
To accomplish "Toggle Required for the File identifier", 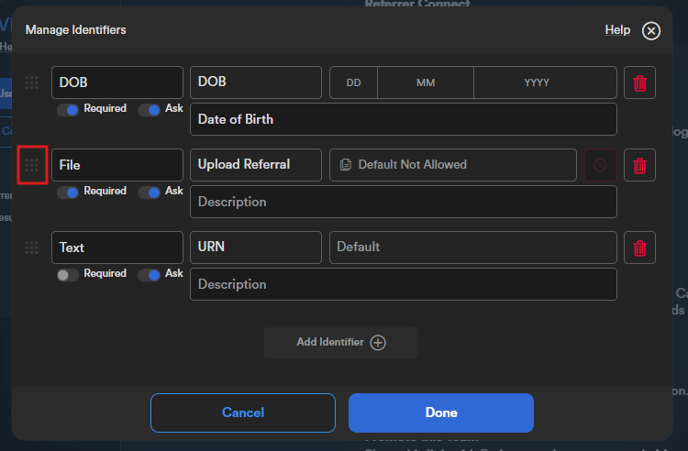I will (x=68, y=192).
